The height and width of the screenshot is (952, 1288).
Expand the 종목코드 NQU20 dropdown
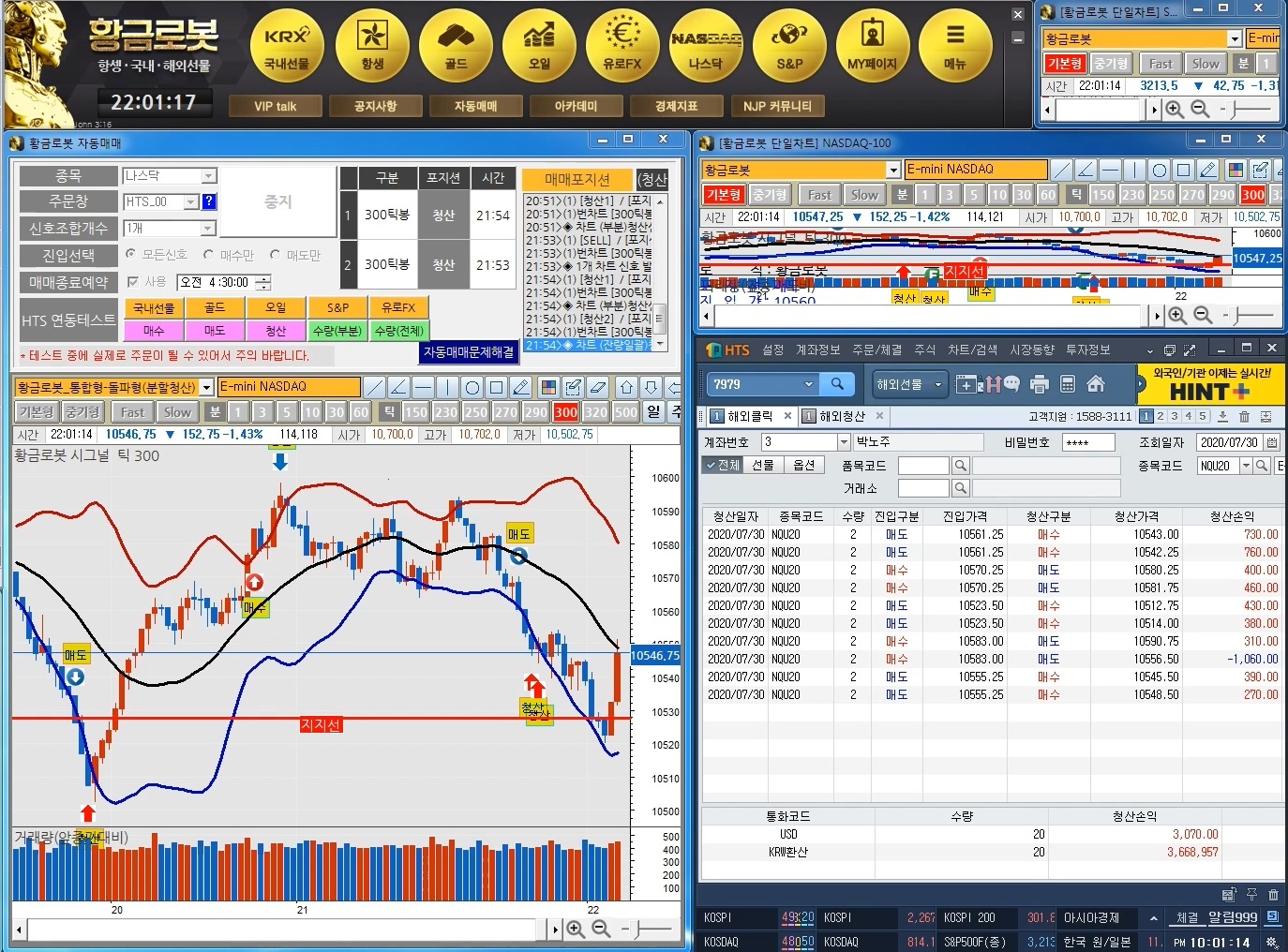(x=1246, y=466)
